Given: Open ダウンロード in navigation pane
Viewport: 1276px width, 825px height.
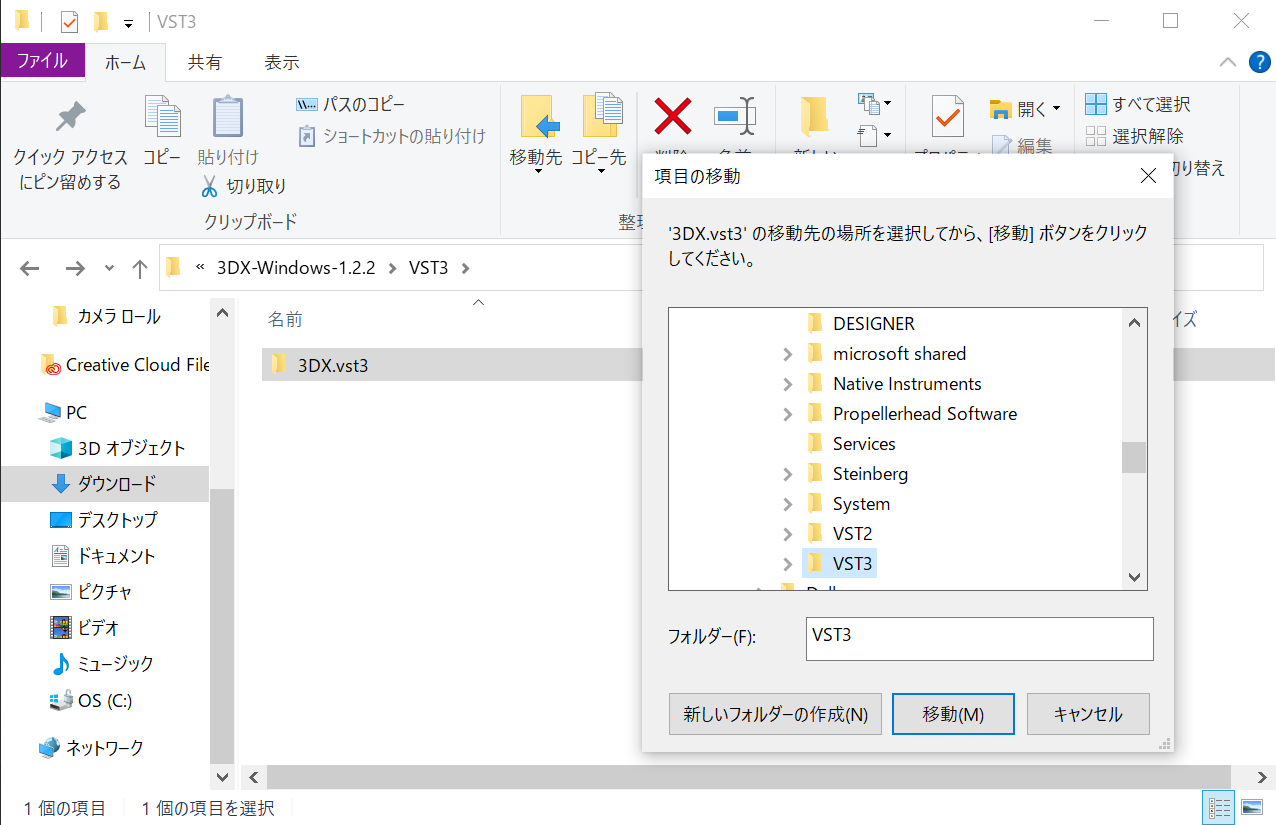Looking at the screenshot, I should tap(104, 484).
